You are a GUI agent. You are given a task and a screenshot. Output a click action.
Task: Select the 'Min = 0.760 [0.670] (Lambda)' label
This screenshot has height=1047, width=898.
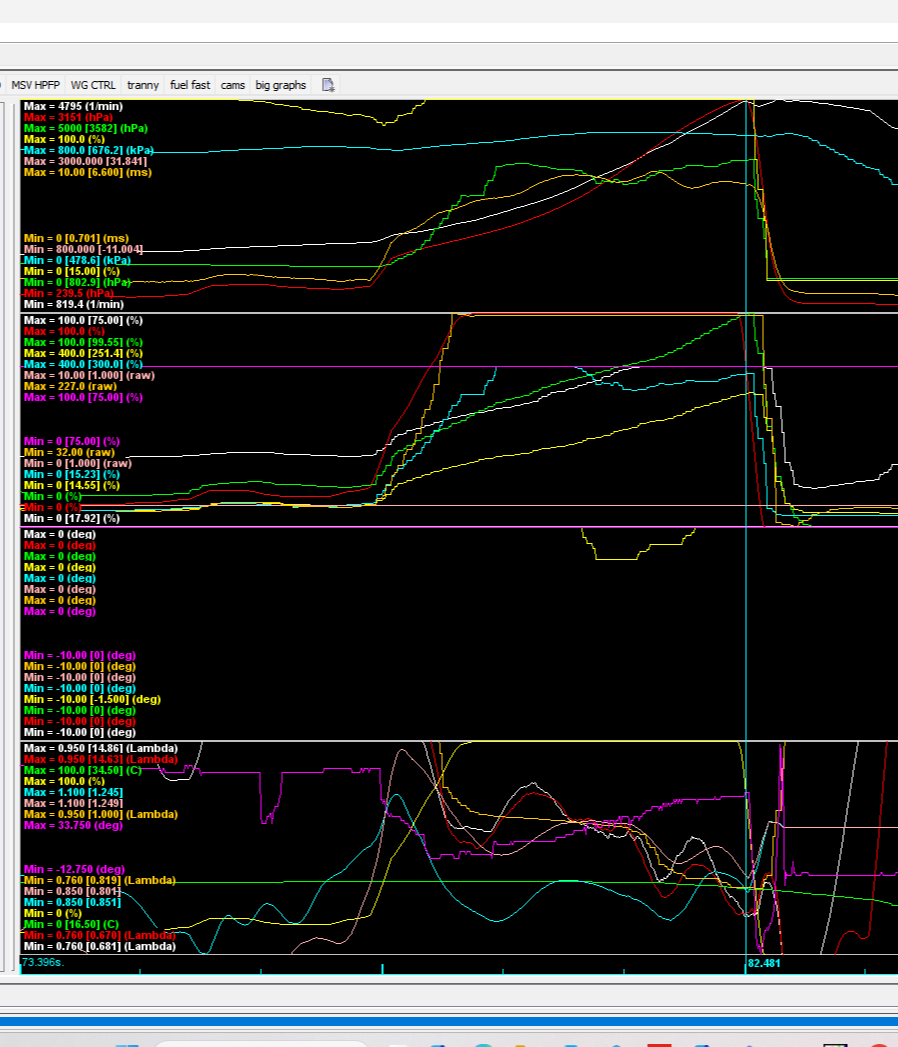tap(99, 935)
